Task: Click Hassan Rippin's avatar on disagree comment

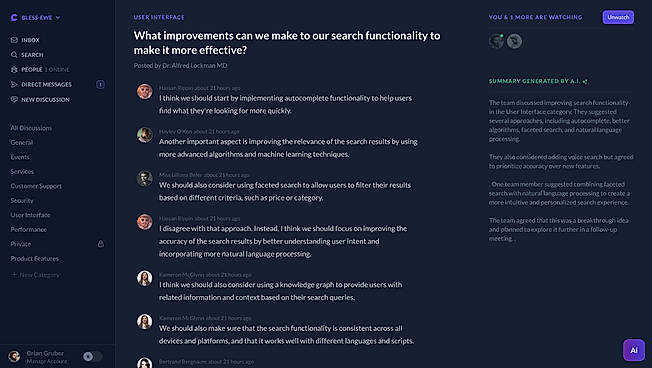Action: [x=145, y=222]
